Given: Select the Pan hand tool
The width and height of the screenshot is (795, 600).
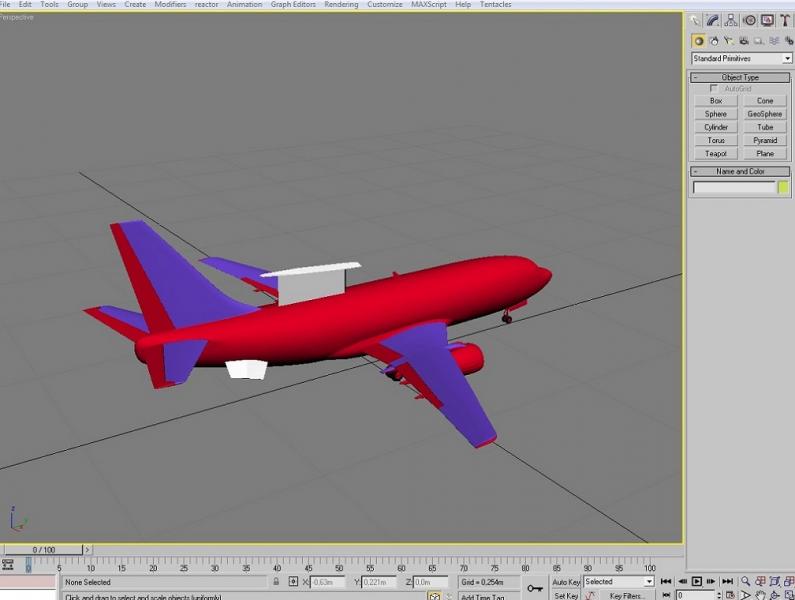Looking at the screenshot, I should click(760, 595).
